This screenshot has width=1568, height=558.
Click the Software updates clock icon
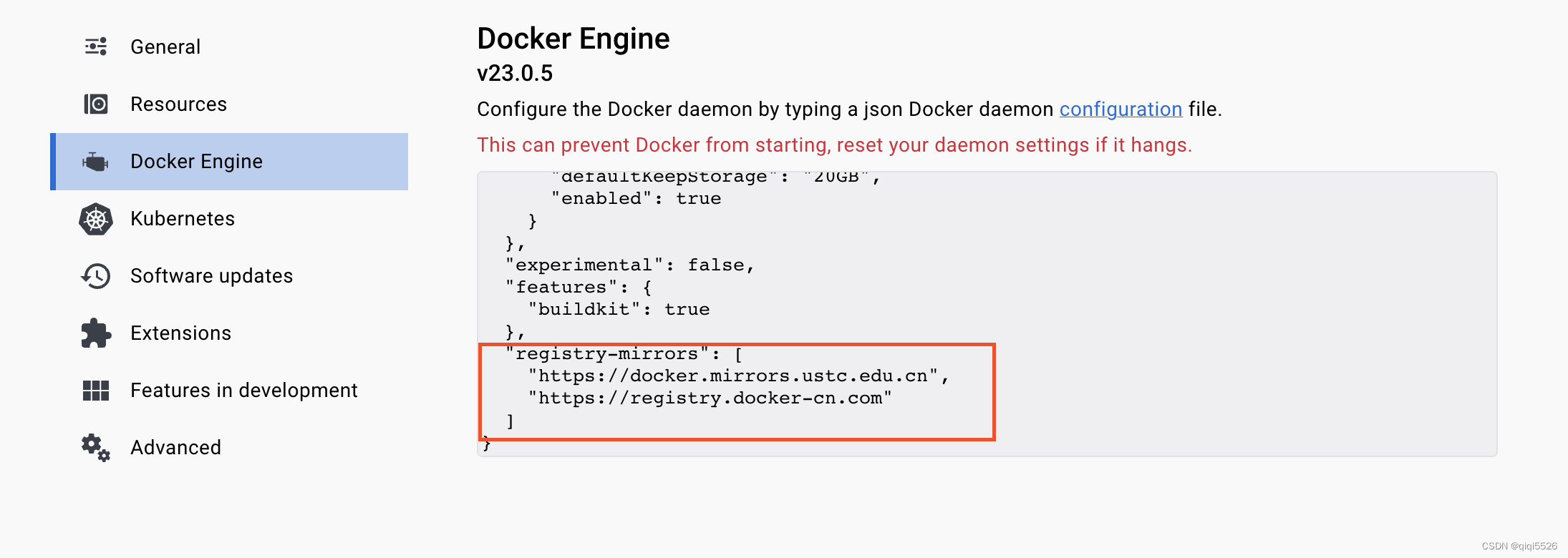click(x=95, y=275)
